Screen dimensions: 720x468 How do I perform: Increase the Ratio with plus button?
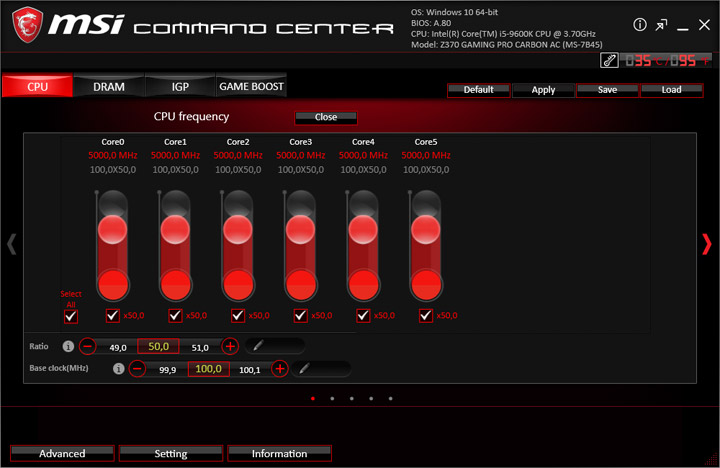point(230,346)
